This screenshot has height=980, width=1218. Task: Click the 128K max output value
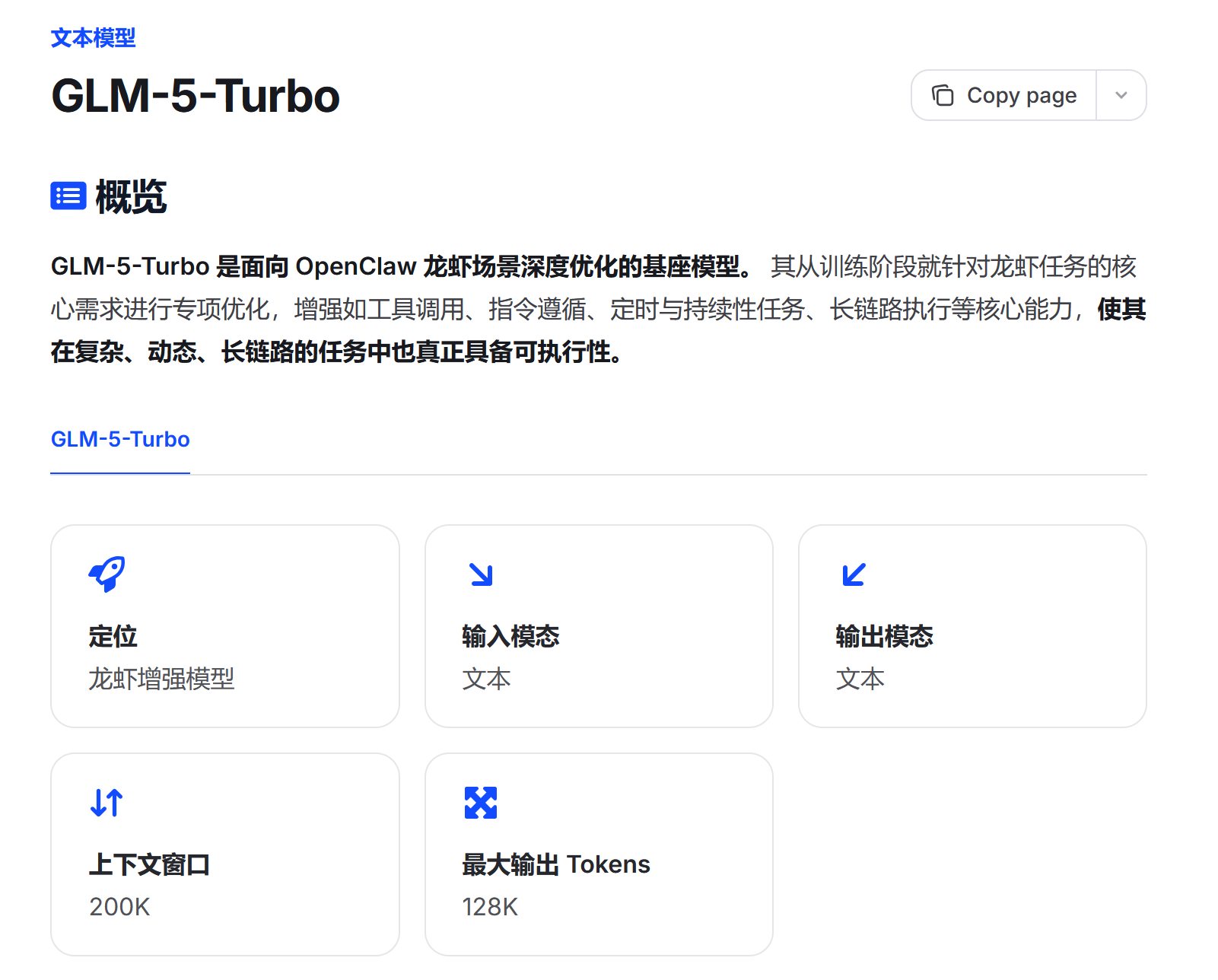tap(490, 907)
